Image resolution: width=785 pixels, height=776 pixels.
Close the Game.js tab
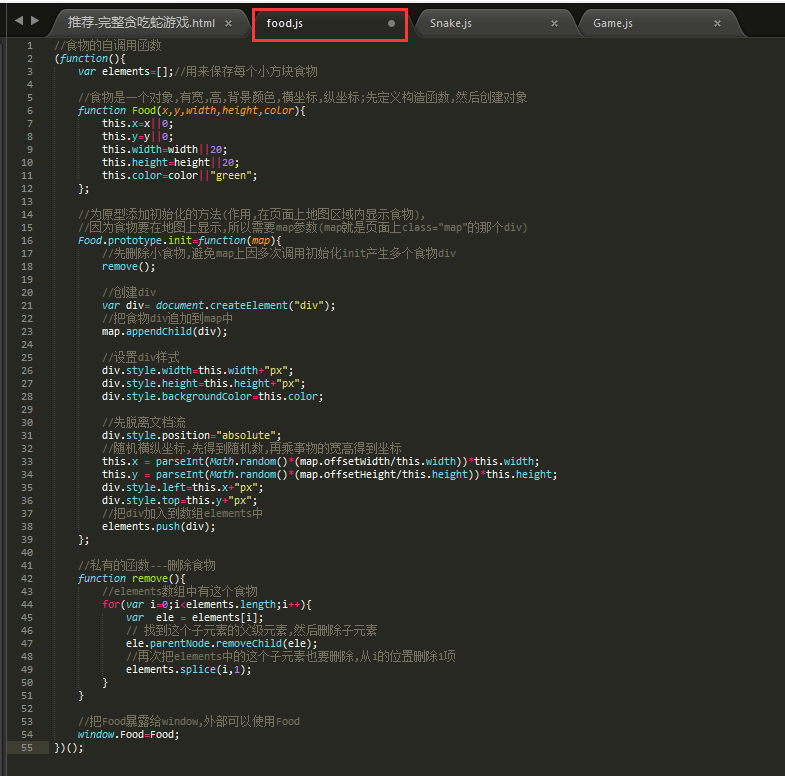717,24
